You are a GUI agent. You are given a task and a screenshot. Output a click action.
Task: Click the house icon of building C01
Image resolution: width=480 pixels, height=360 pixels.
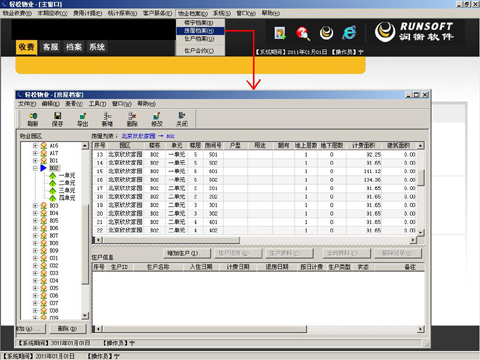[x=44, y=258]
